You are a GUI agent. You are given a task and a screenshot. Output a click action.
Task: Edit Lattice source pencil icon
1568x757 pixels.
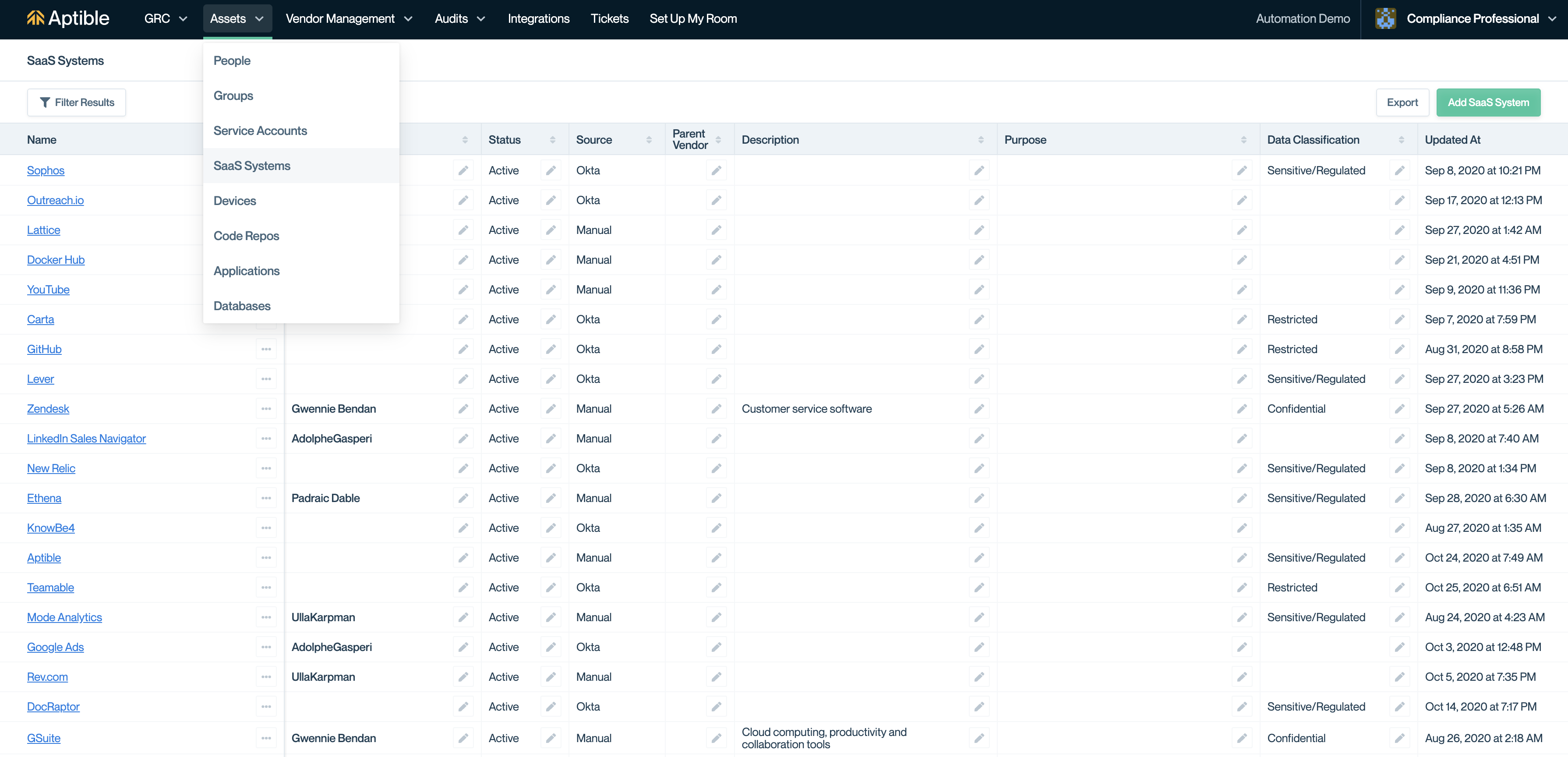tap(716, 230)
